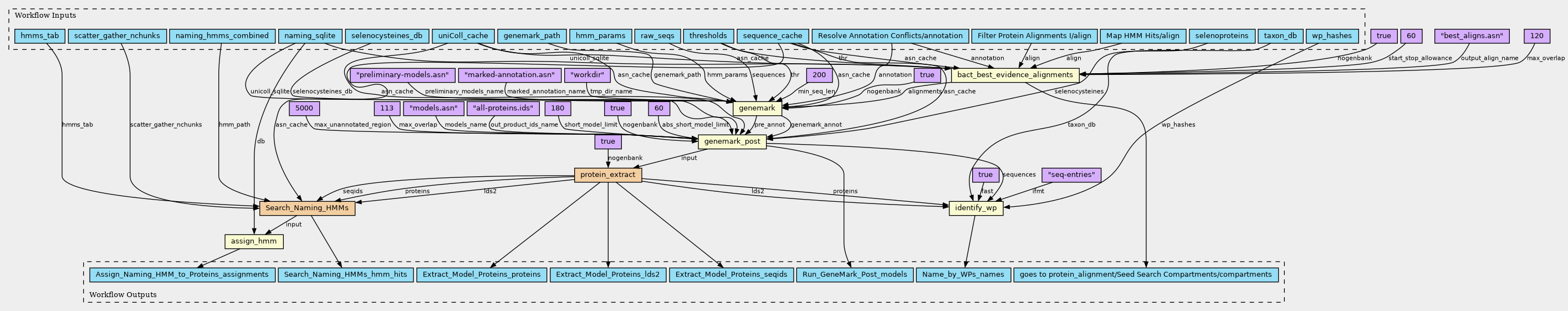This screenshot has height=311, width=1568.
Task: Click the genemark_post step node
Action: click(x=732, y=142)
